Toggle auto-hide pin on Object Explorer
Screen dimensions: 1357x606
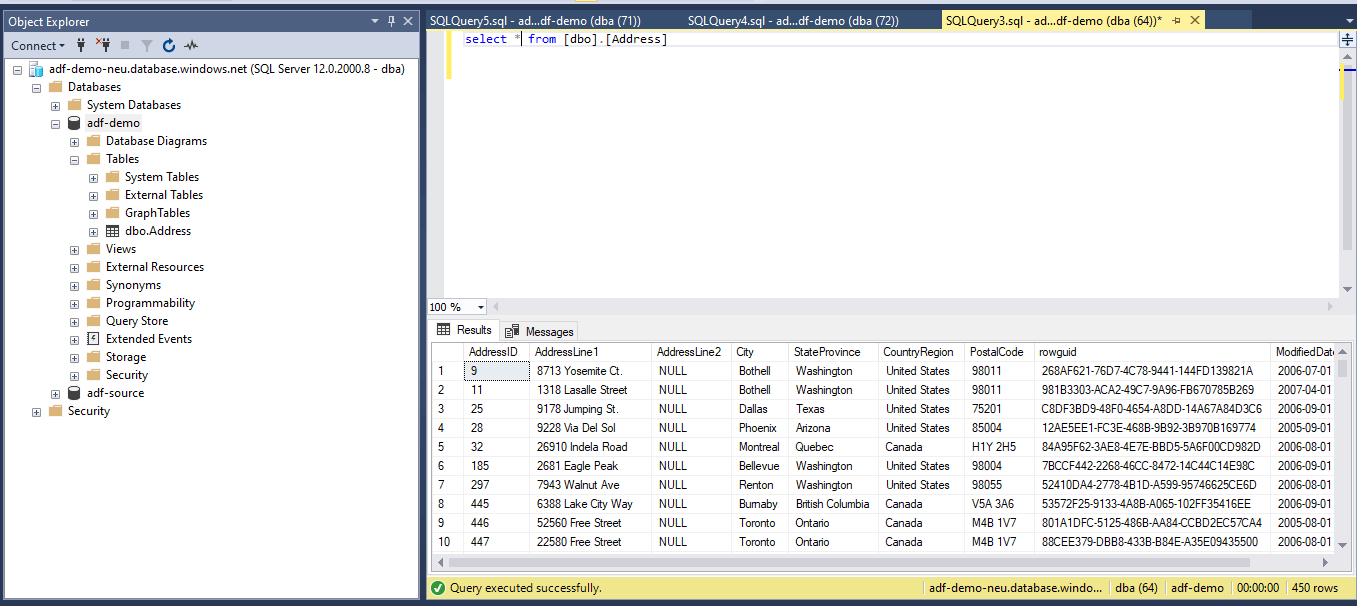click(391, 21)
